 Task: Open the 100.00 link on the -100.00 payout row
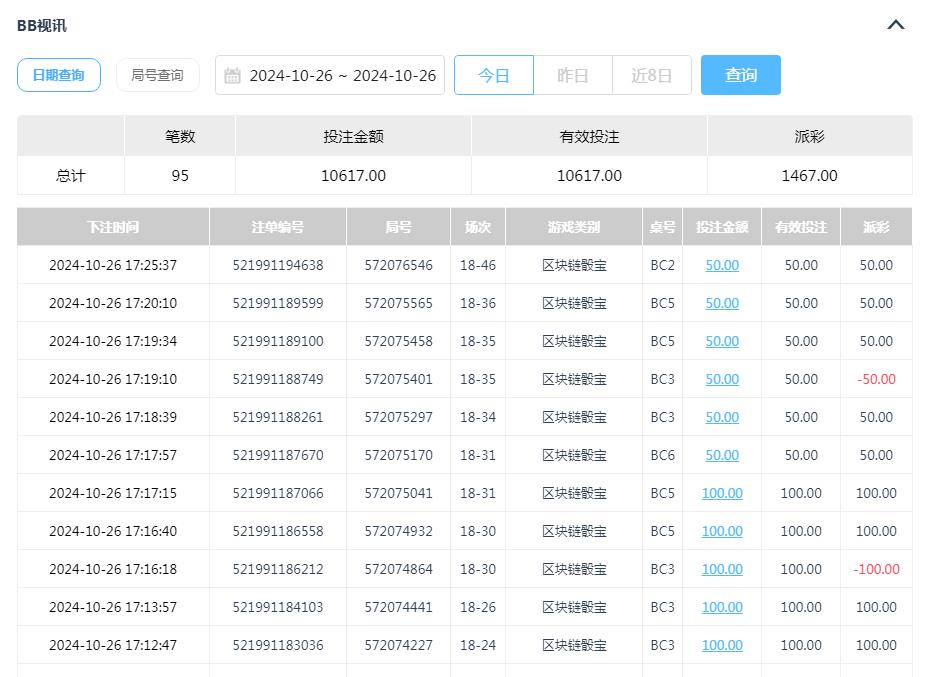click(x=722, y=569)
